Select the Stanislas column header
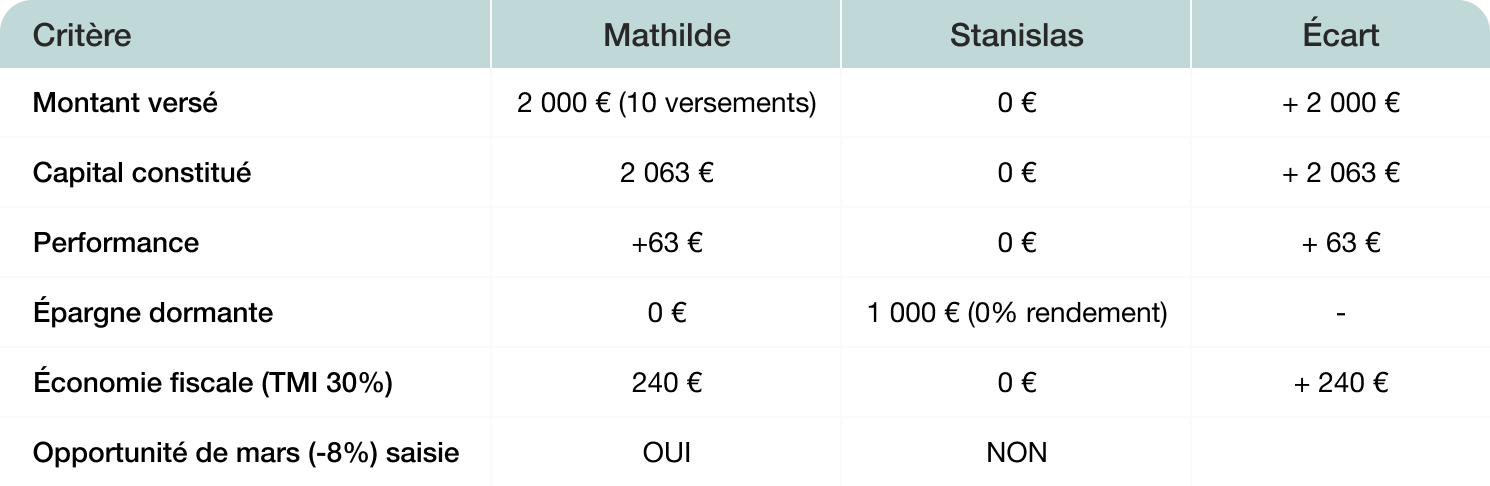The width and height of the screenshot is (1490, 486). pos(1016,36)
